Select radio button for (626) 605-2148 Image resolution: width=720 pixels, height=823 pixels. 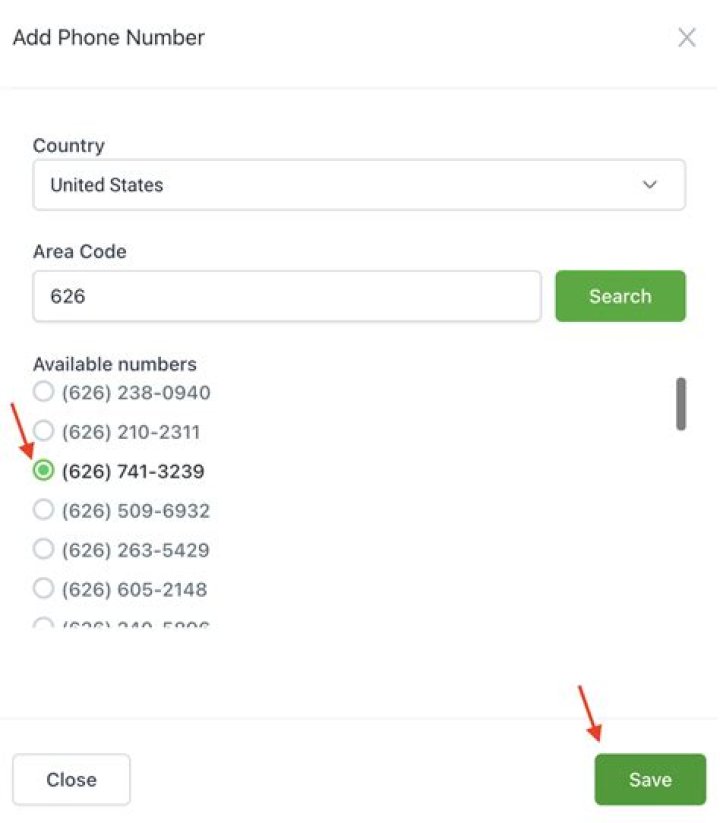[x=43, y=588]
